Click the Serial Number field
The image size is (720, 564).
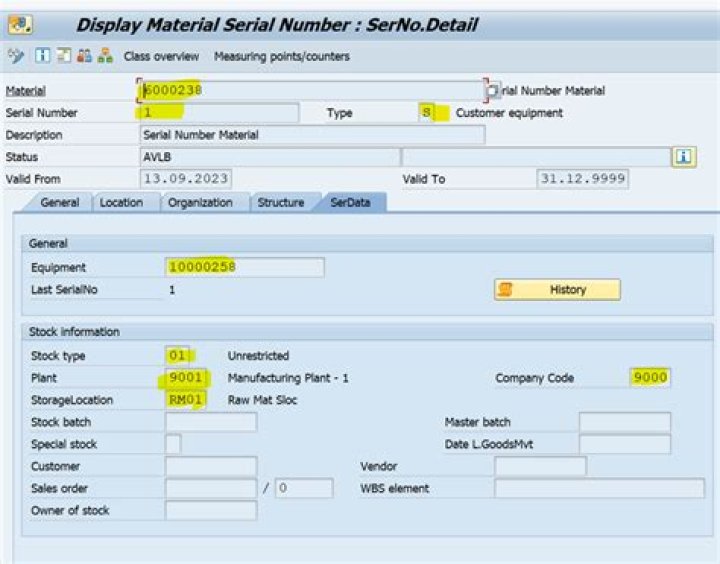coord(219,113)
